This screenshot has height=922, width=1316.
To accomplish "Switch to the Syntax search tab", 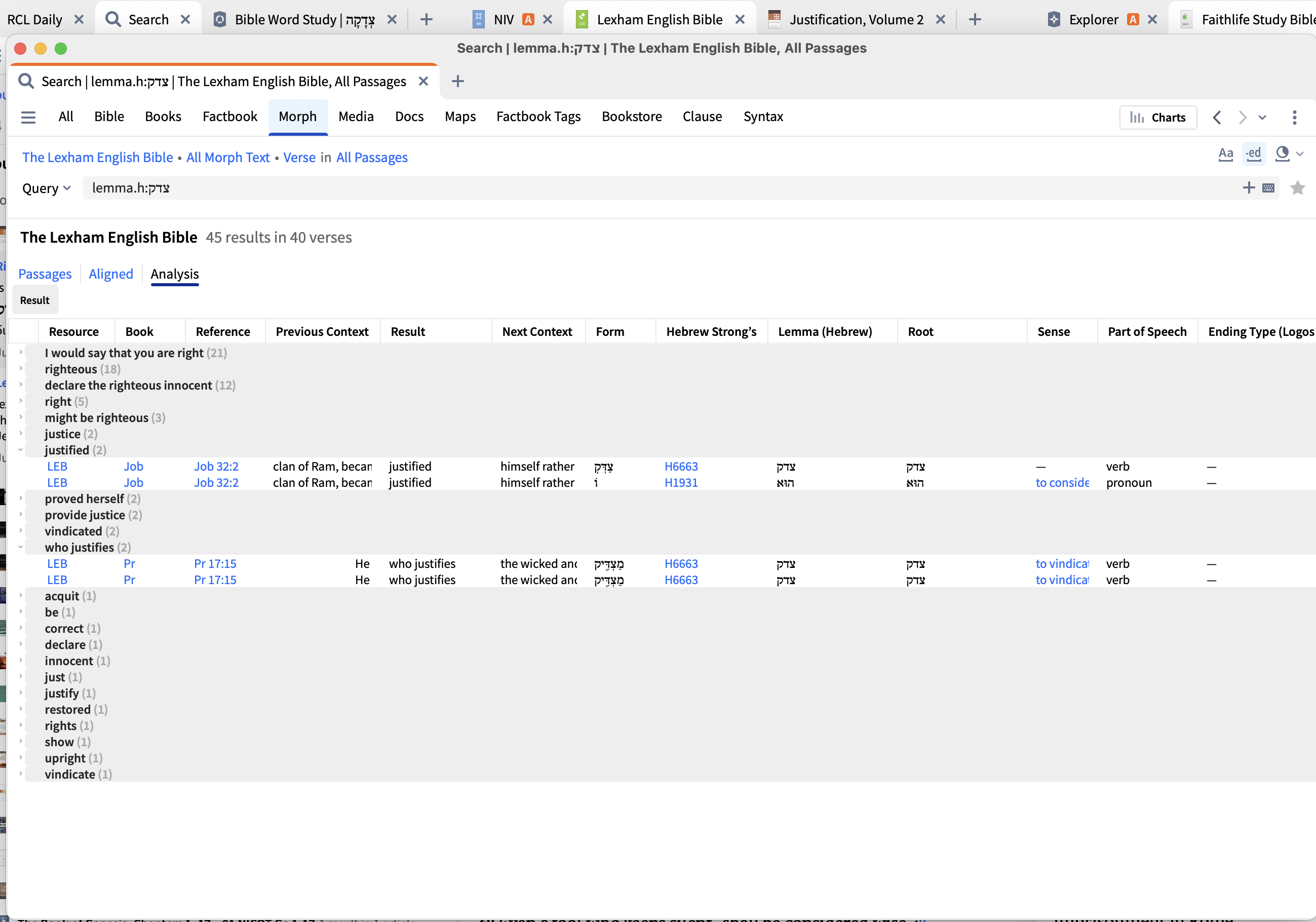I will click(763, 117).
